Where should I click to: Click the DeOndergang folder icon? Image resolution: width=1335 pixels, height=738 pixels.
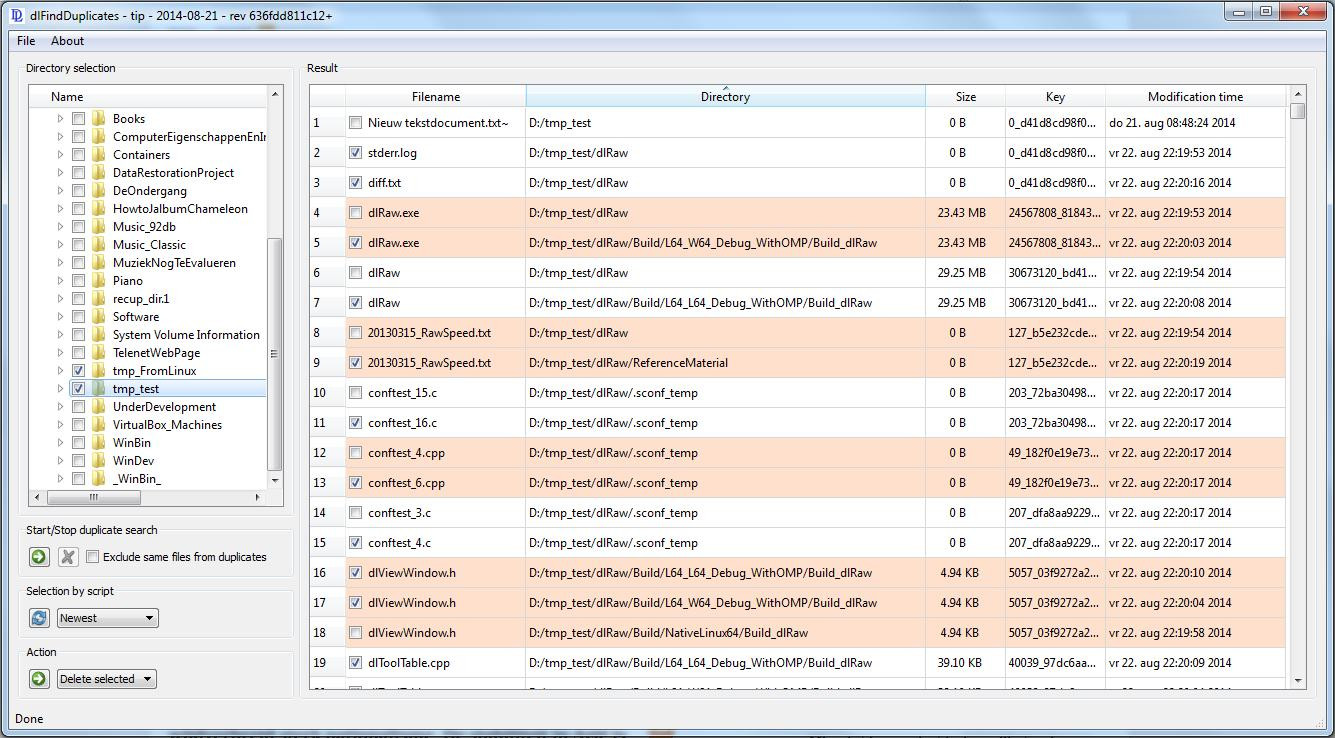coord(99,191)
